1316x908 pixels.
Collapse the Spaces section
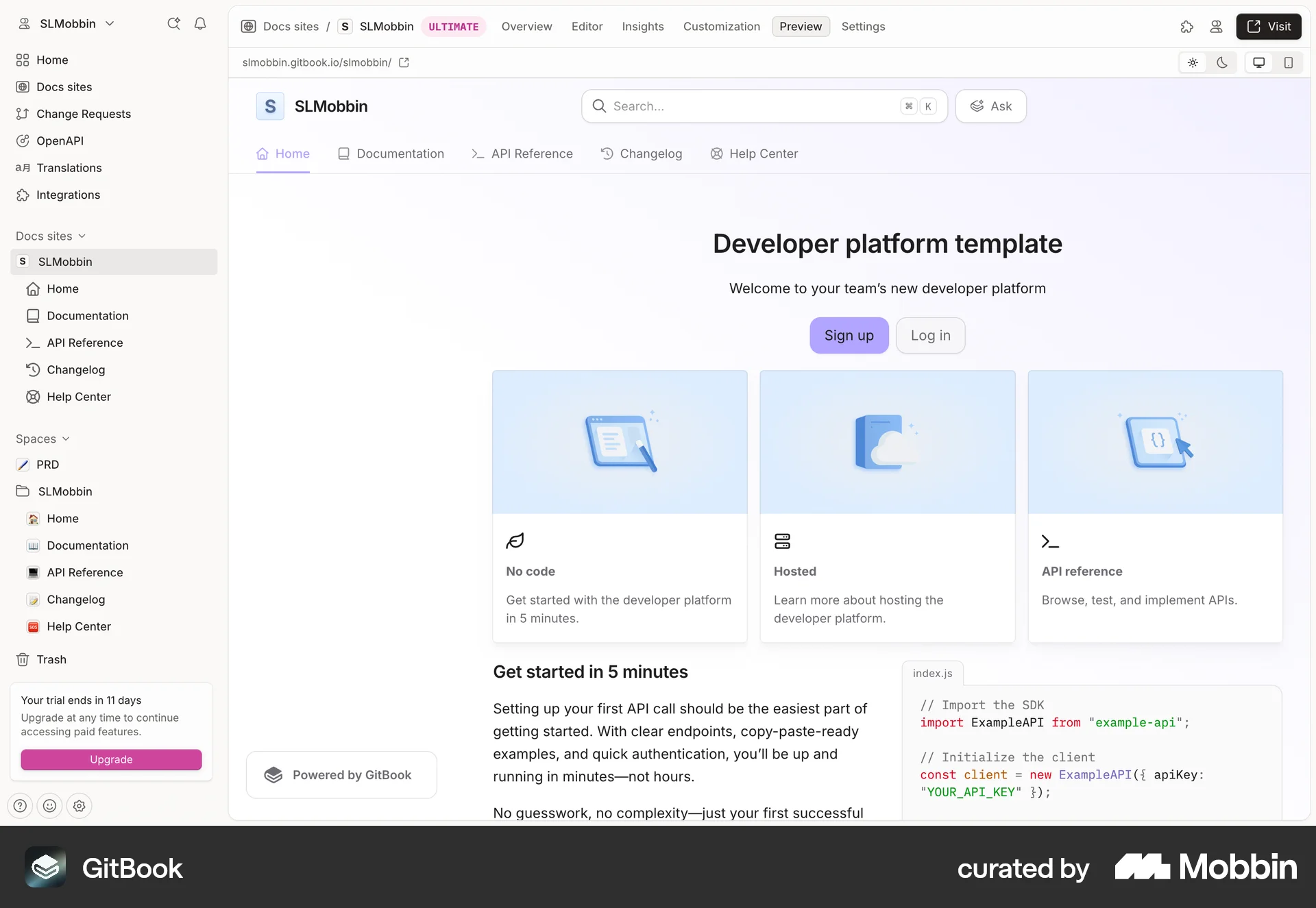coord(43,439)
